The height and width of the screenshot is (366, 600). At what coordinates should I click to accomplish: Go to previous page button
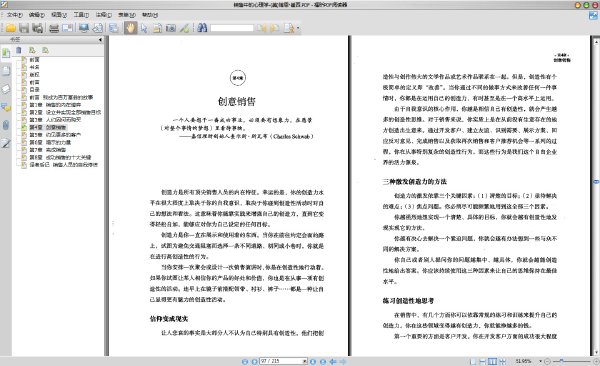pos(254,361)
